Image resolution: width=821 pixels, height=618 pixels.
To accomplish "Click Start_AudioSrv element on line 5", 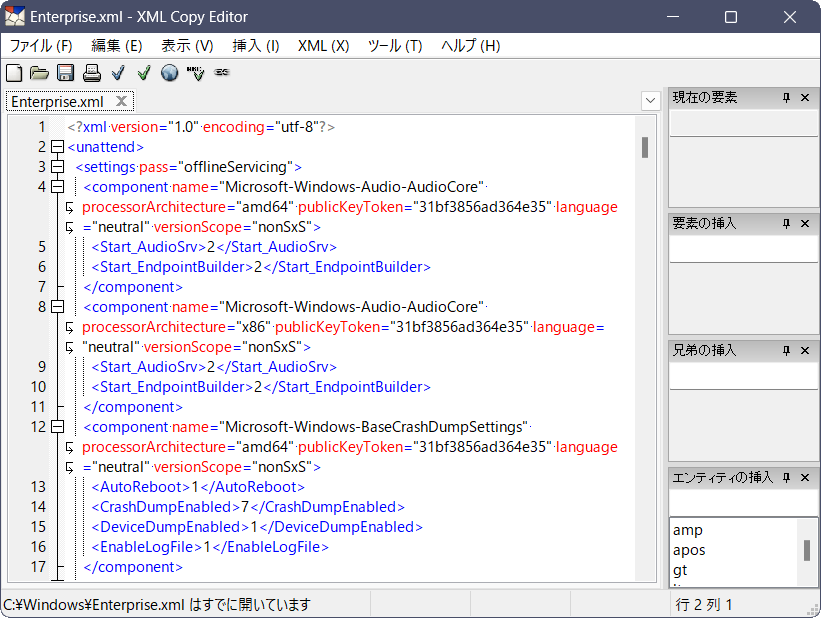I will 214,247.
